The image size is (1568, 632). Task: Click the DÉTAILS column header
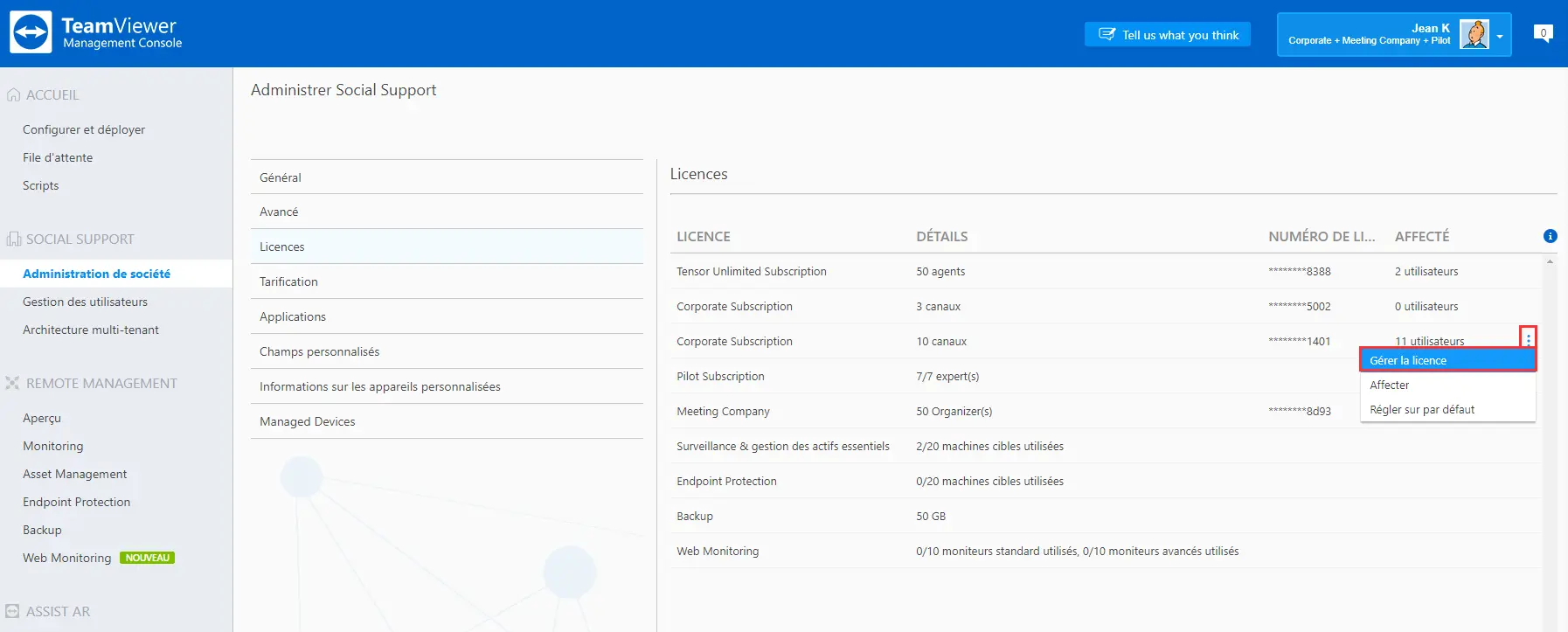942,236
